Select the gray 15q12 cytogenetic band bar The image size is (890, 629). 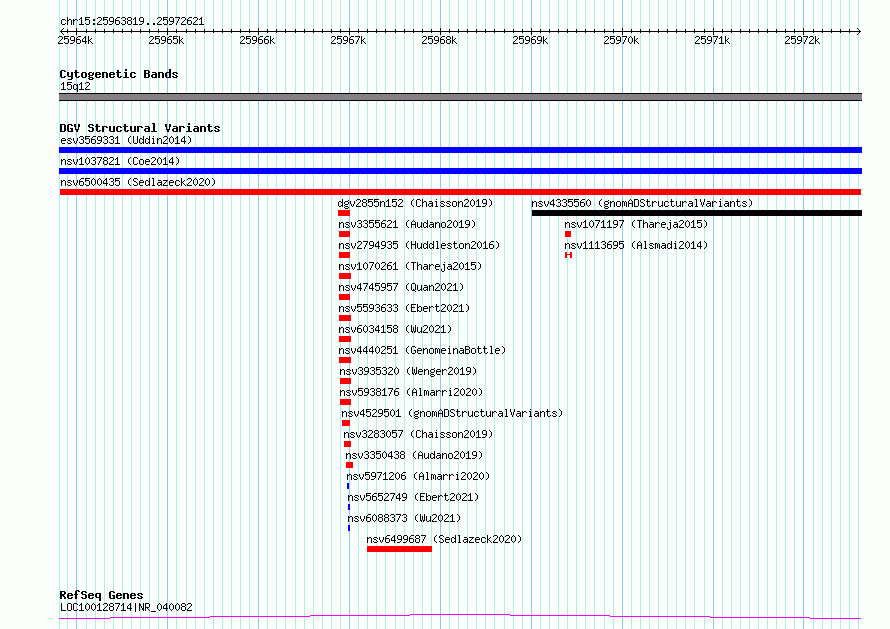click(x=460, y=97)
